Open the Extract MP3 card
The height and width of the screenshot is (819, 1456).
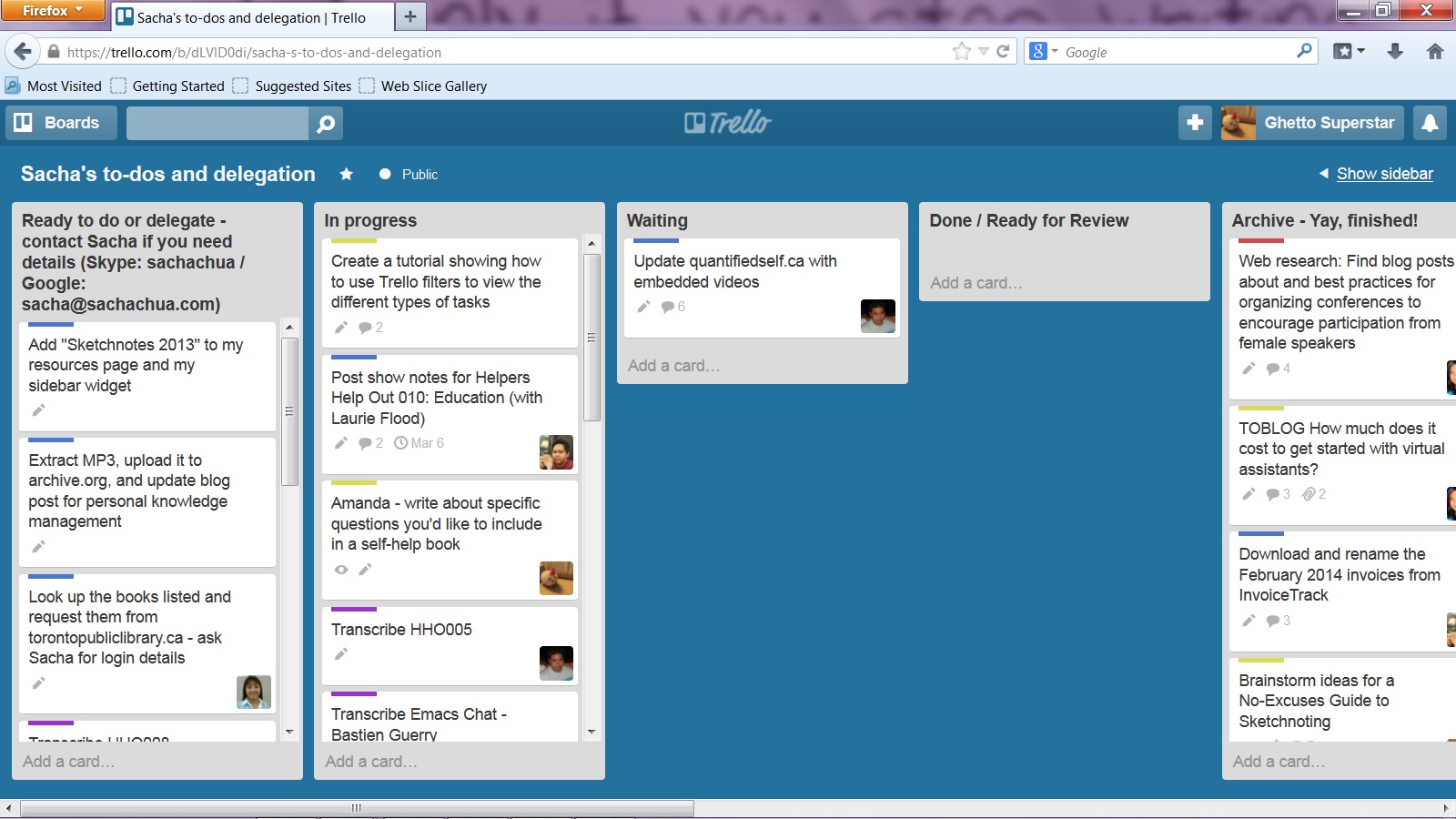[147, 501]
